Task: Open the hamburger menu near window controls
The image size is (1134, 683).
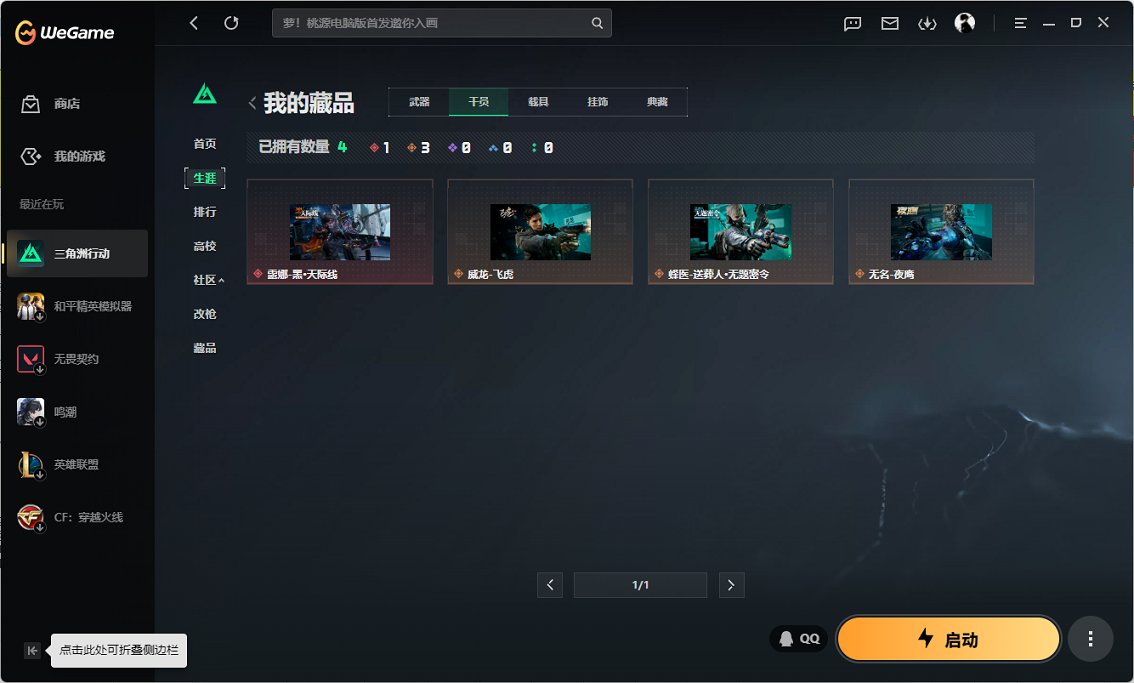Action: click(x=1020, y=23)
